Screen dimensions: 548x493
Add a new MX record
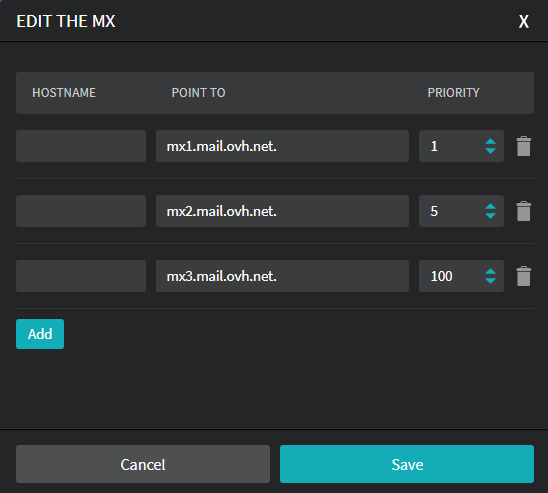(x=40, y=334)
